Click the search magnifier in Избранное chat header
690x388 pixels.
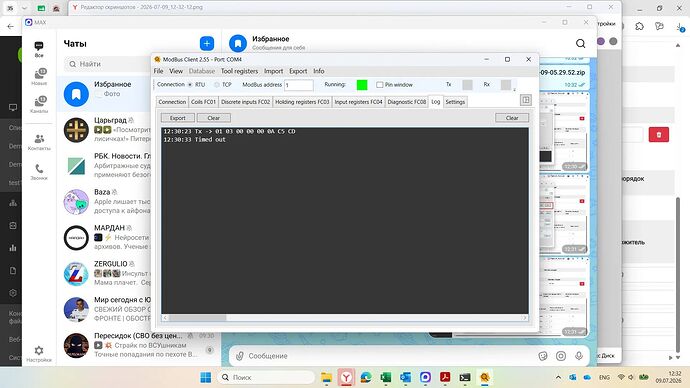580,43
